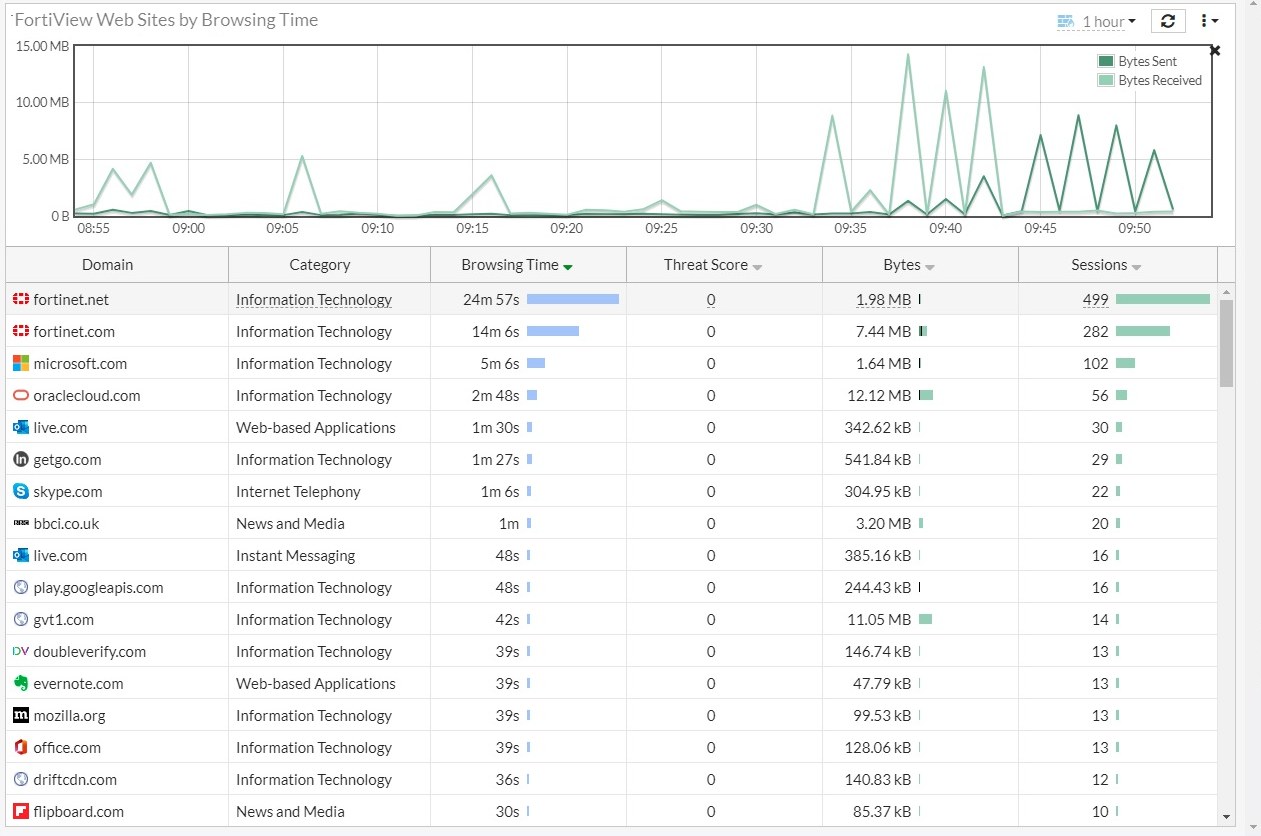Click the Category column header

pyautogui.click(x=319, y=265)
